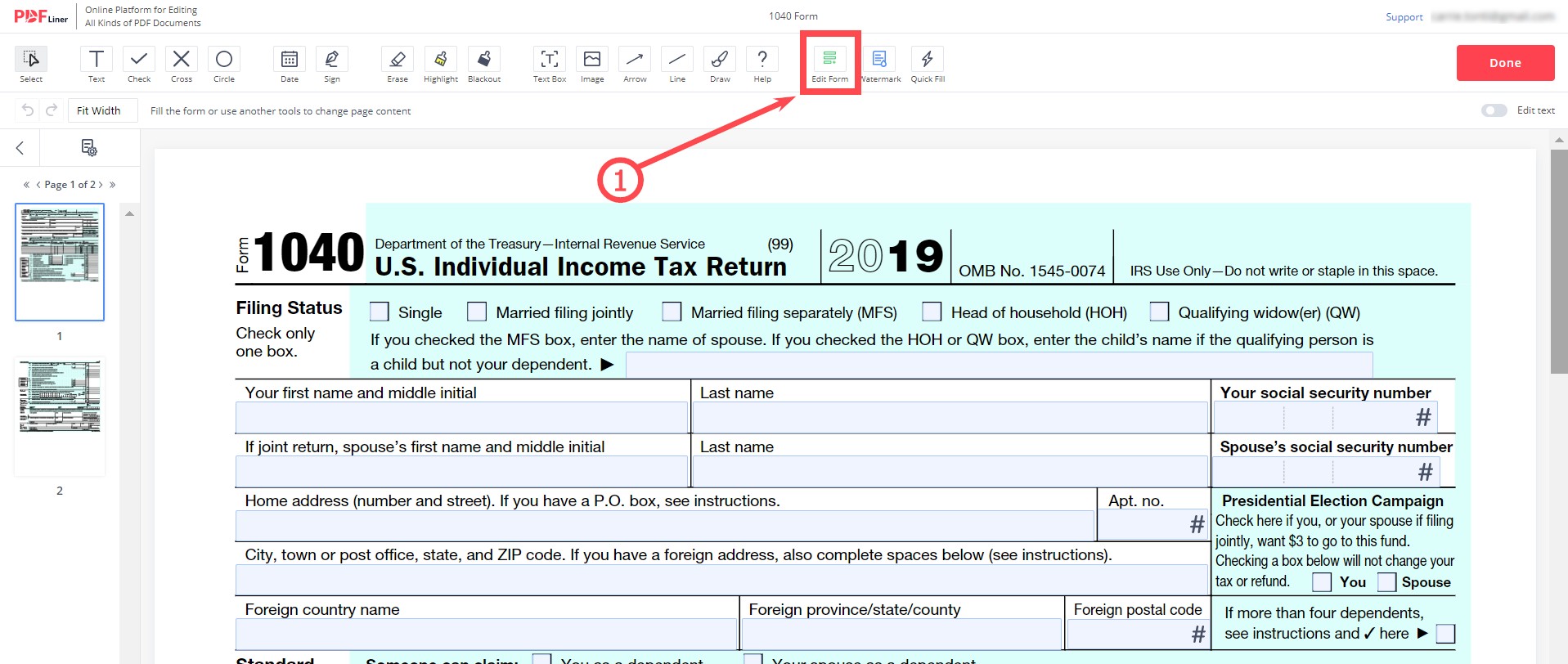Choose the Erase tool
This screenshot has width=1568, height=664.
point(398,65)
